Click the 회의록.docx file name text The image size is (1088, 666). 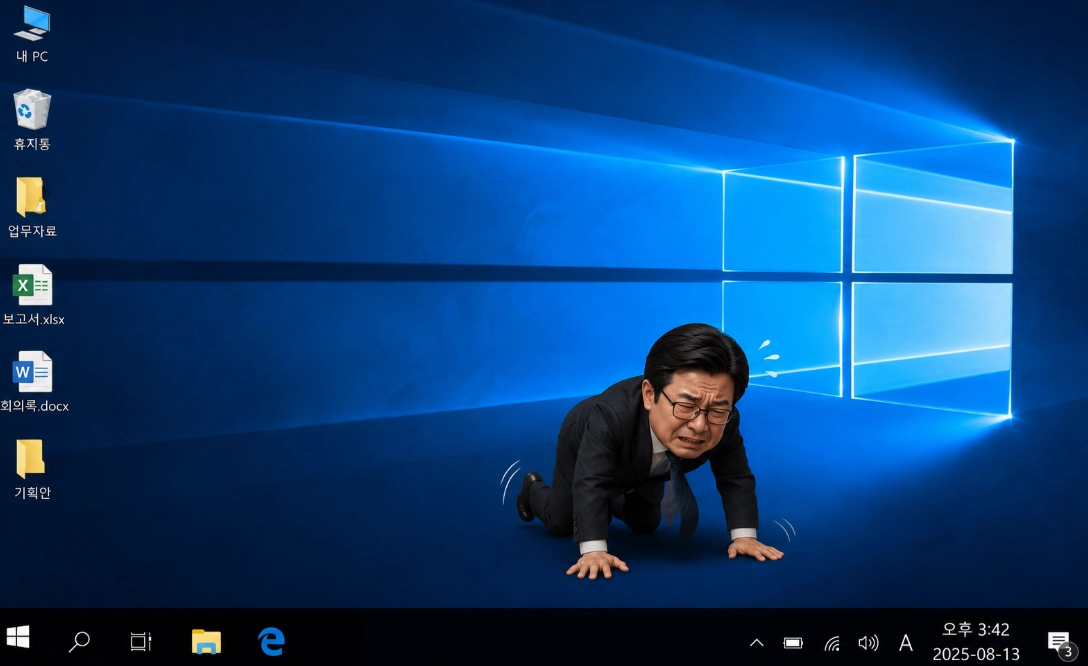click(x=34, y=406)
